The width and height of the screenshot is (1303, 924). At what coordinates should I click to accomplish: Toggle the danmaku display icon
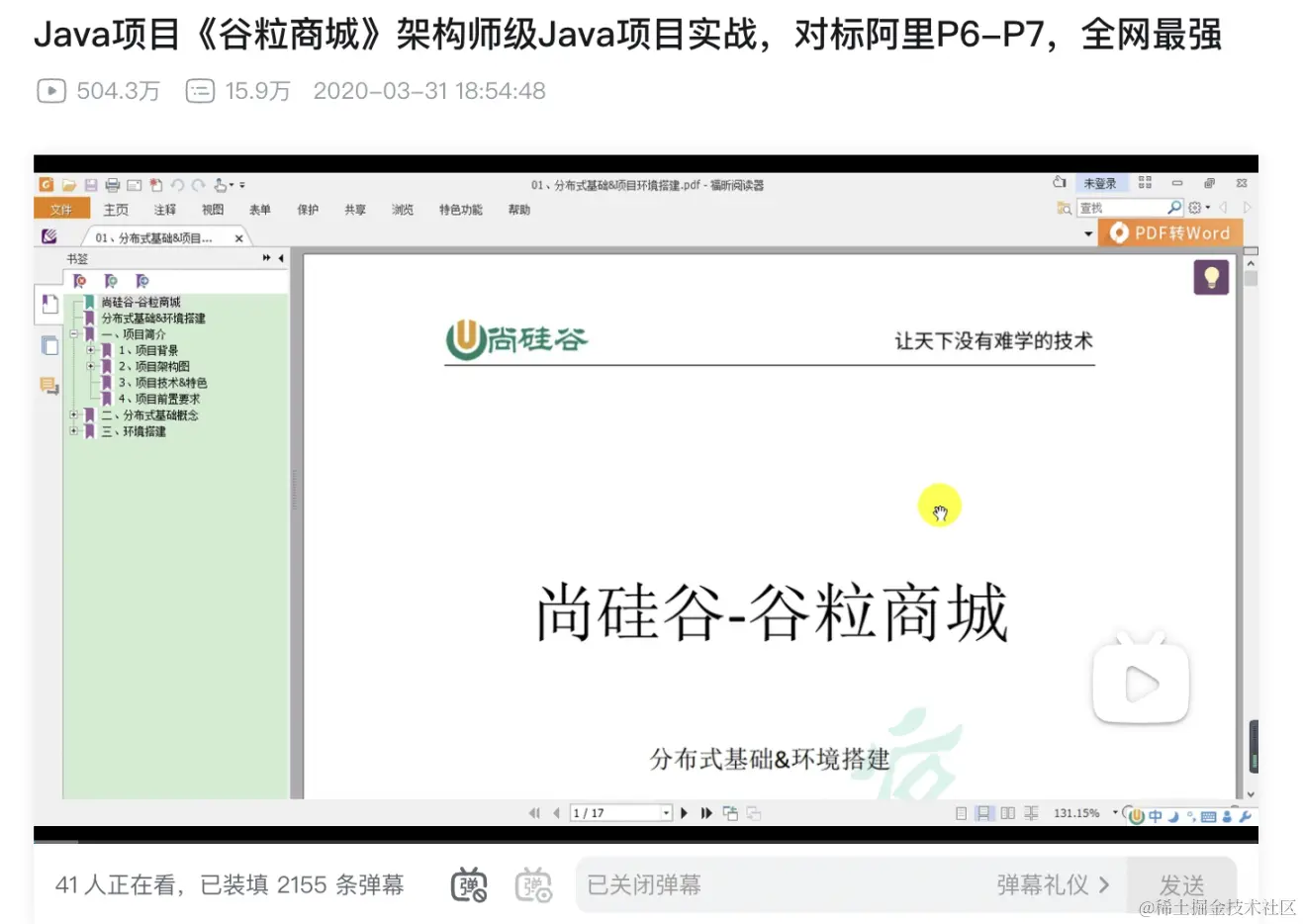pyautogui.click(x=469, y=884)
